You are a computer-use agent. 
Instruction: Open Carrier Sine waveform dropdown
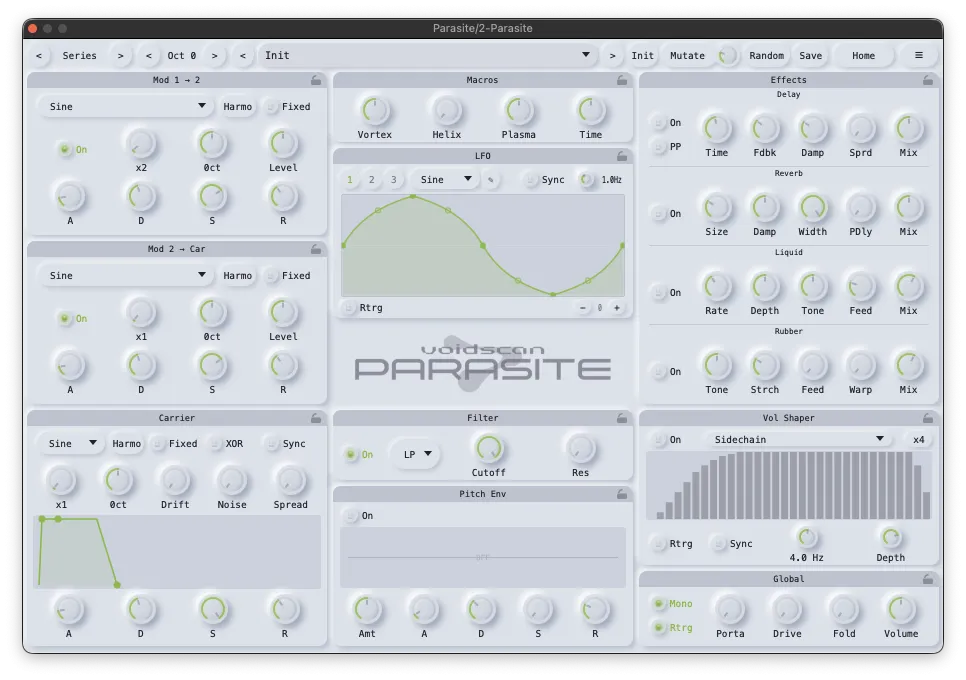tap(72, 443)
